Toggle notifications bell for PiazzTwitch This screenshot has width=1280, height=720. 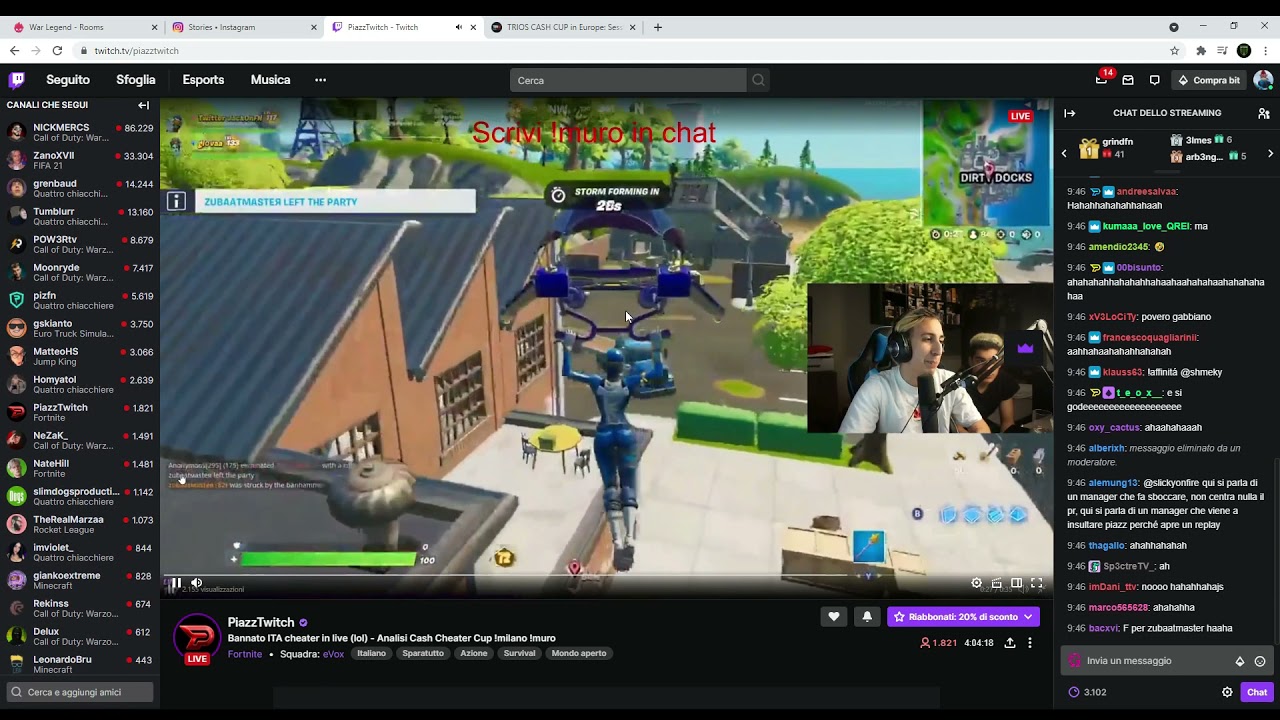point(866,617)
